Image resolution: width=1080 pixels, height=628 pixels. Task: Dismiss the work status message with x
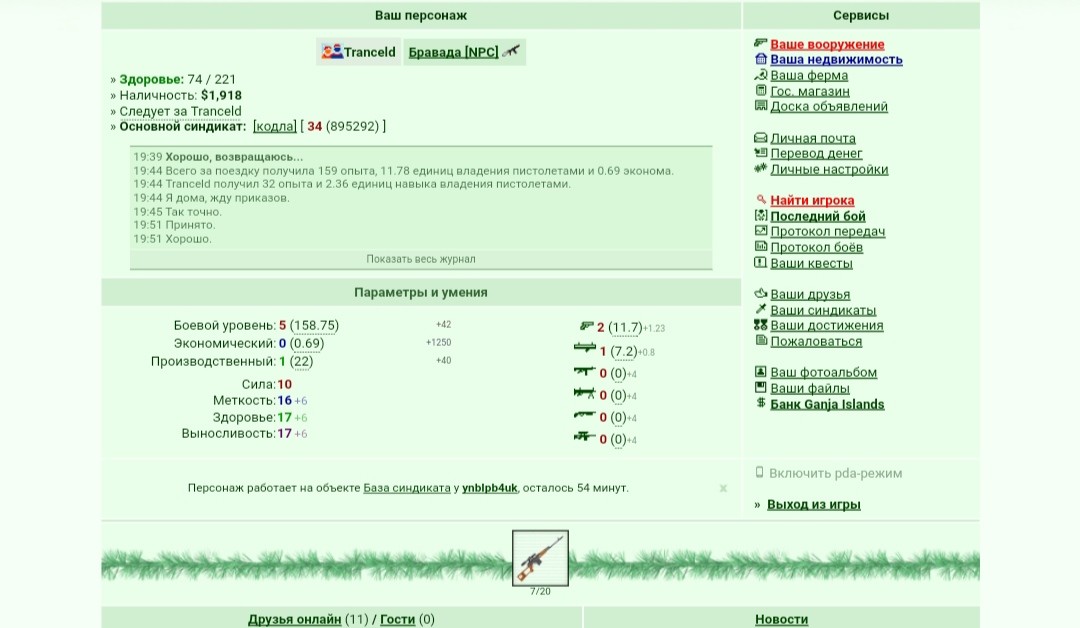coord(723,488)
